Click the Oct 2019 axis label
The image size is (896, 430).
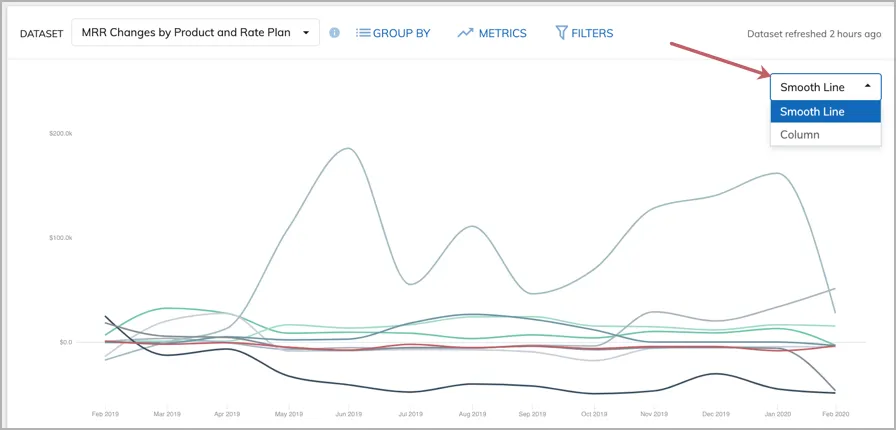(x=594, y=413)
